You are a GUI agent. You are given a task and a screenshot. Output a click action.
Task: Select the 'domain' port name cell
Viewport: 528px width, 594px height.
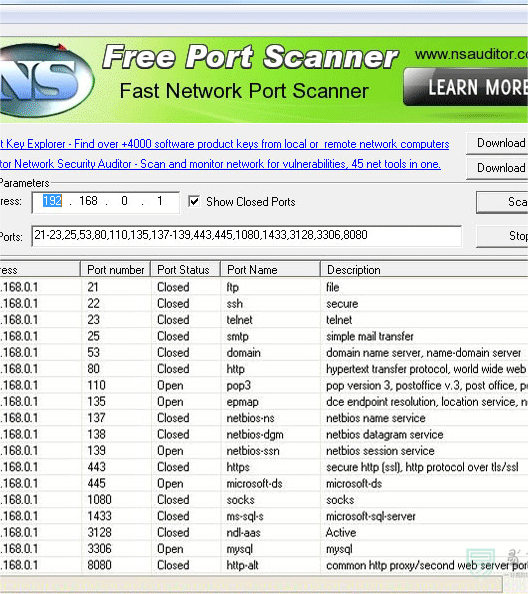pyautogui.click(x=244, y=353)
